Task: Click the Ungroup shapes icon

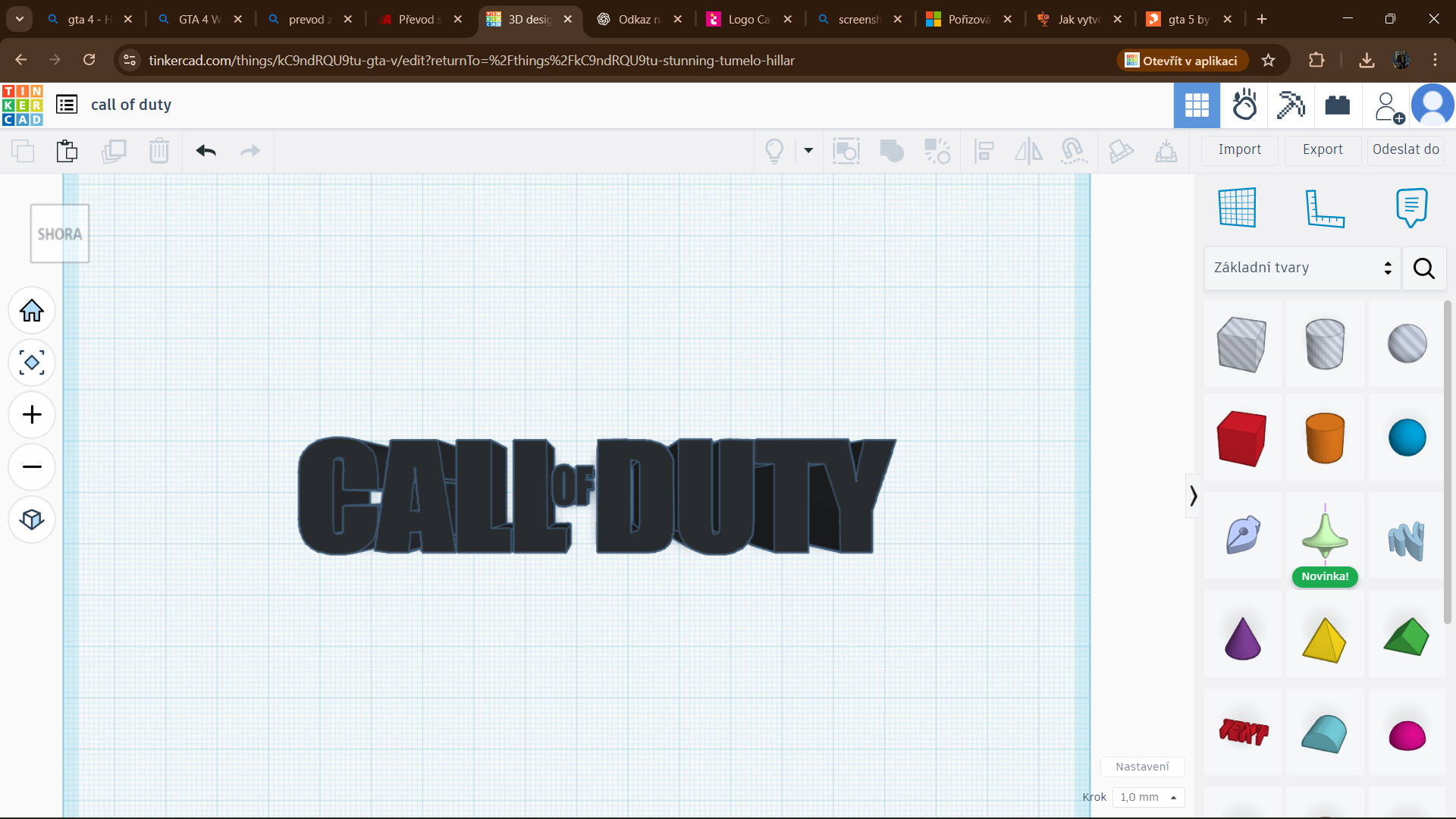Action: 937,151
